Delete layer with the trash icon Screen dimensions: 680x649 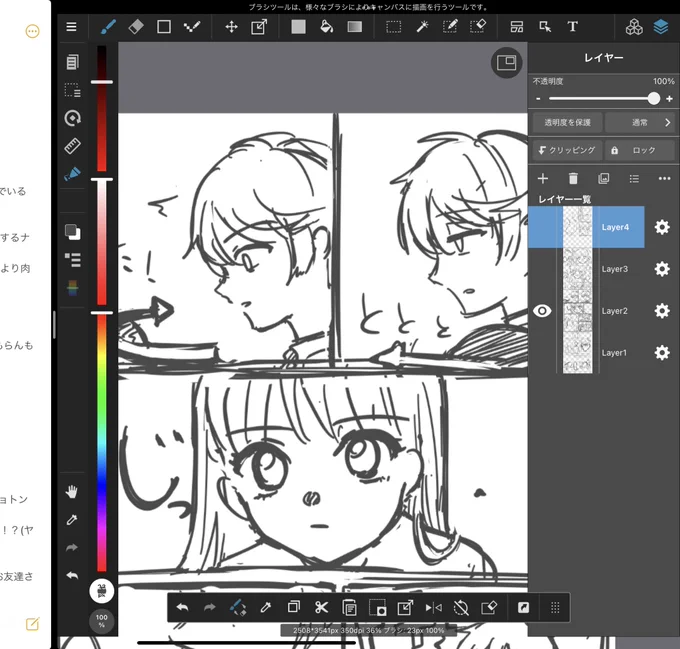[573, 179]
